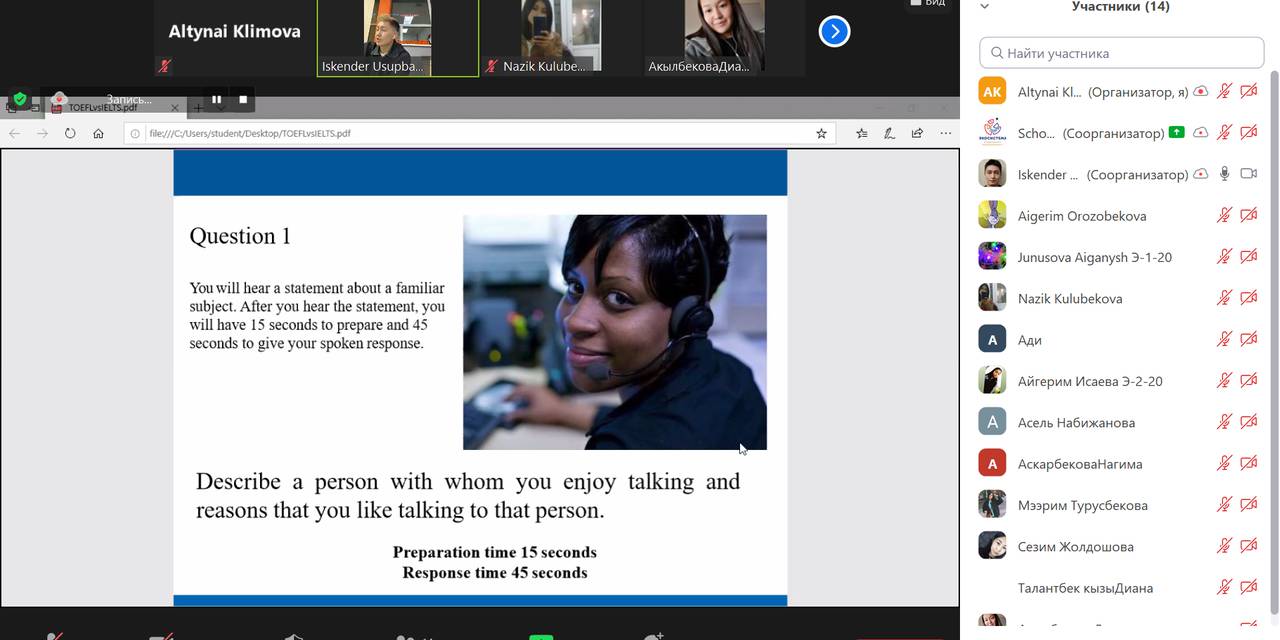The width and height of the screenshot is (1280, 640).
Task: Toggle Iskender's camera icon in participants list
Action: click(1247, 173)
